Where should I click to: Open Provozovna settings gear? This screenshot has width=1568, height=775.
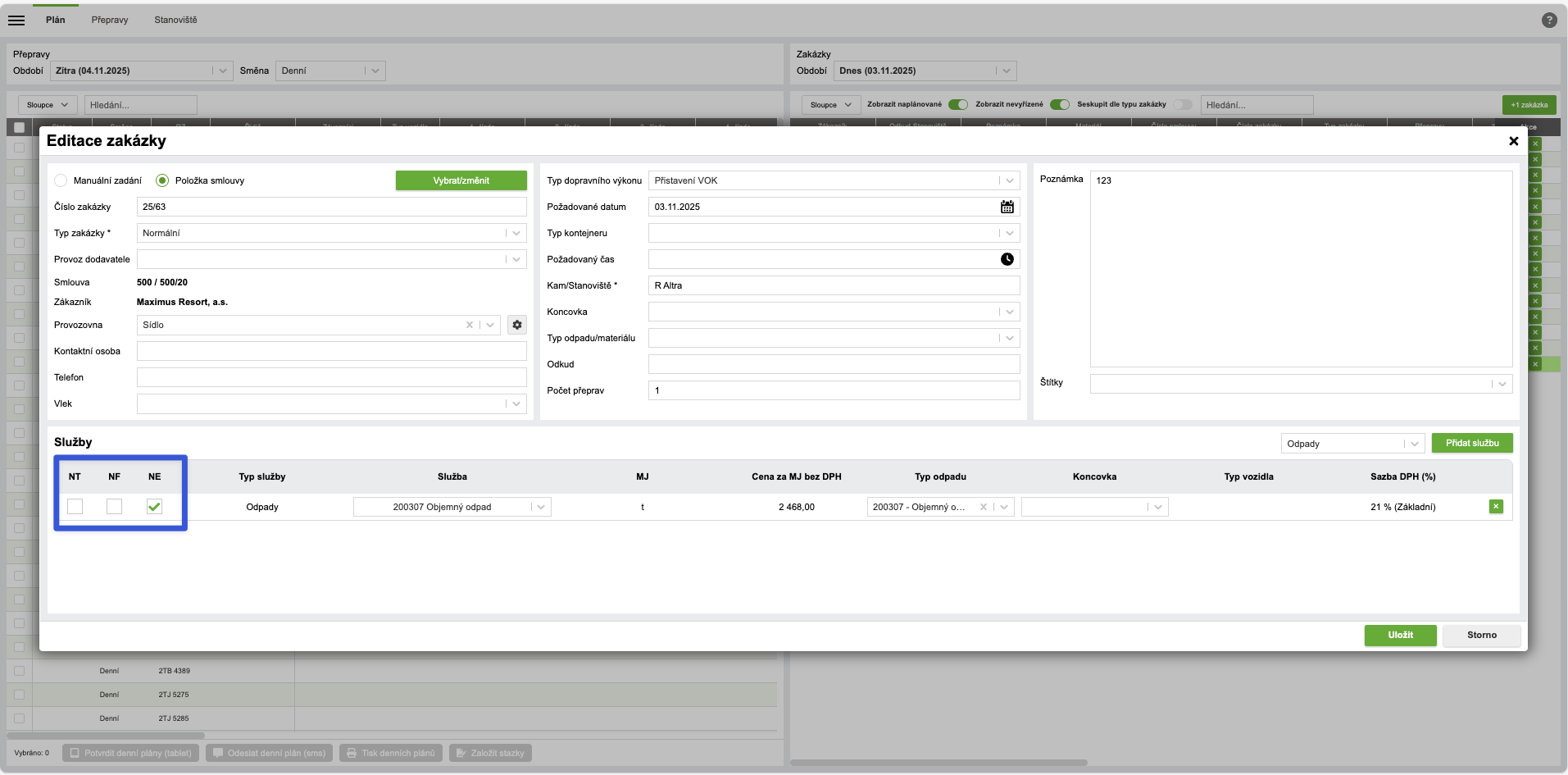517,325
